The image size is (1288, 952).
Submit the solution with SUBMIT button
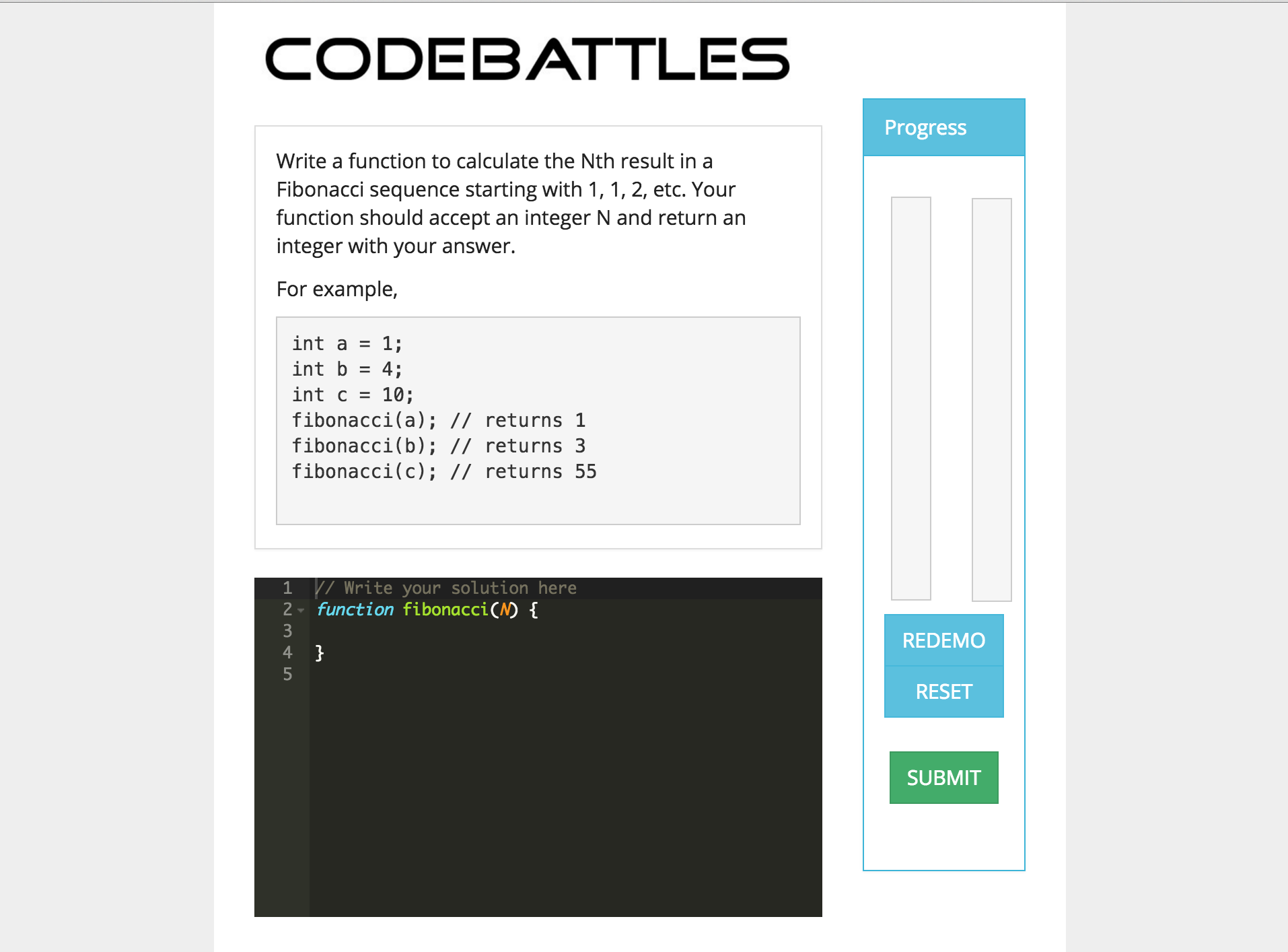click(943, 778)
